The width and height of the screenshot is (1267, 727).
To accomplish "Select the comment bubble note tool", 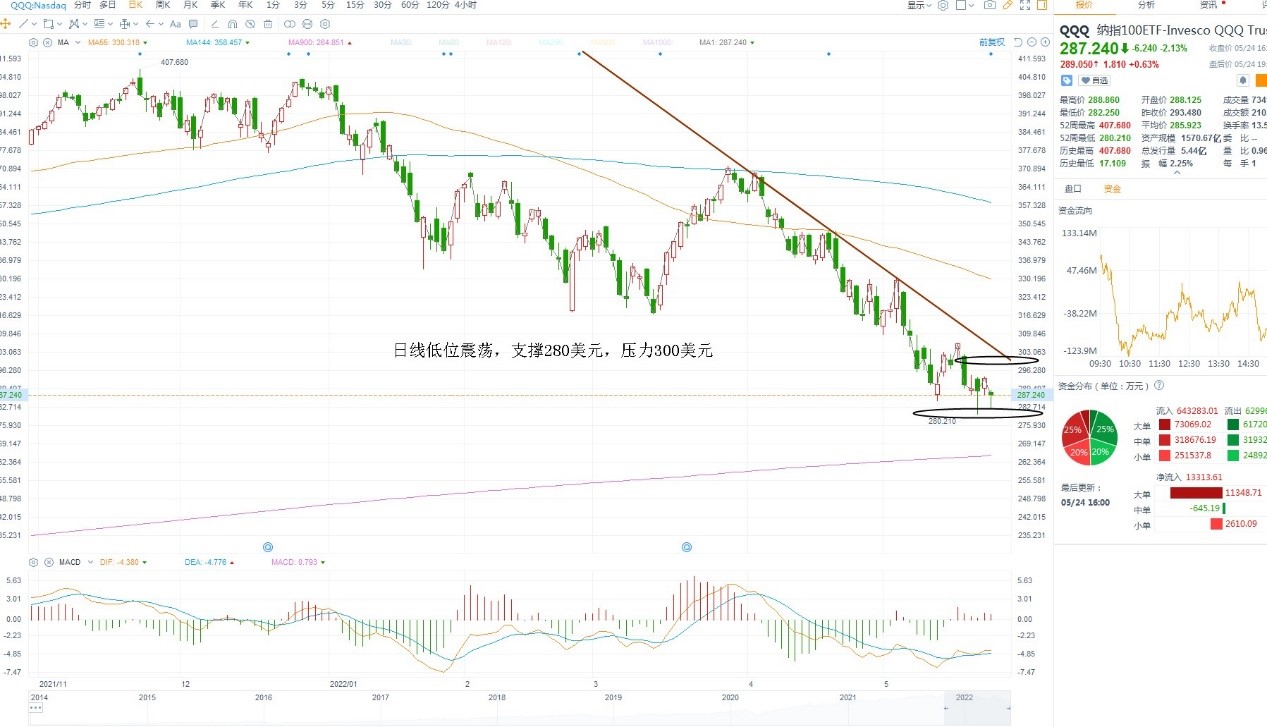I will click(x=193, y=24).
